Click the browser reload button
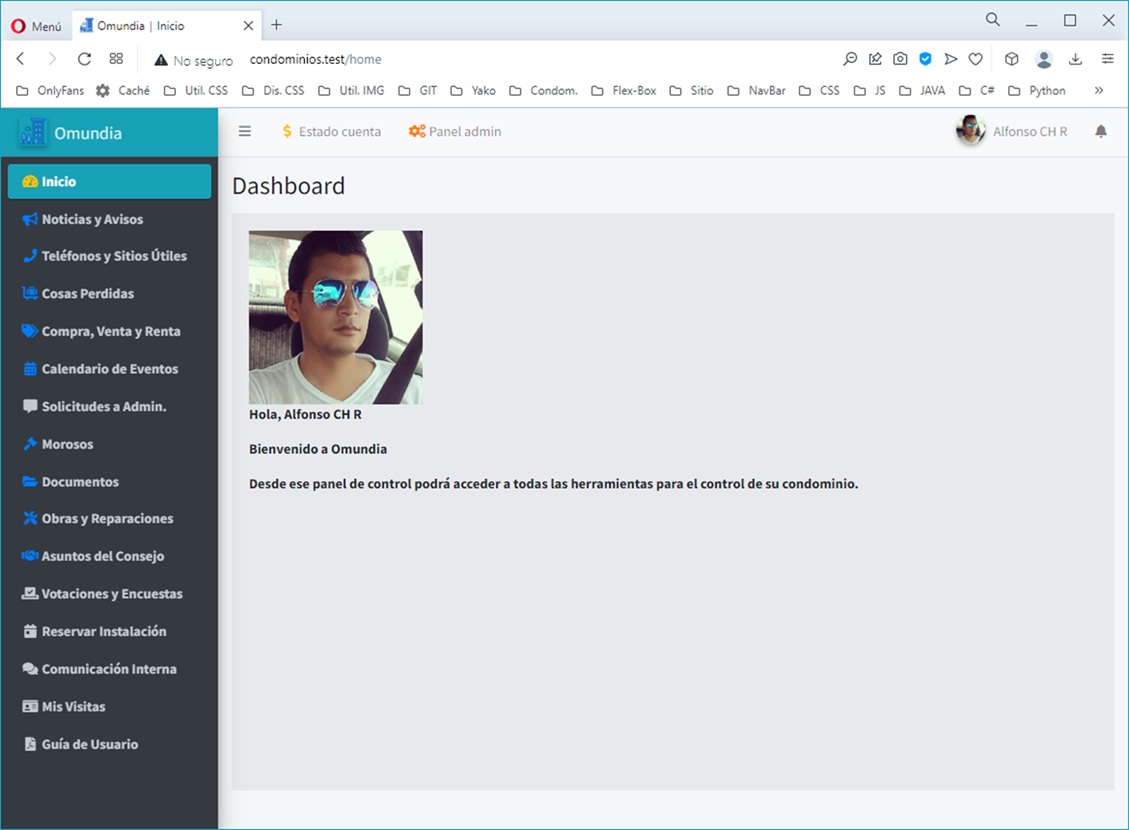The width and height of the screenshot is (1129, 830). pos(84,59)
